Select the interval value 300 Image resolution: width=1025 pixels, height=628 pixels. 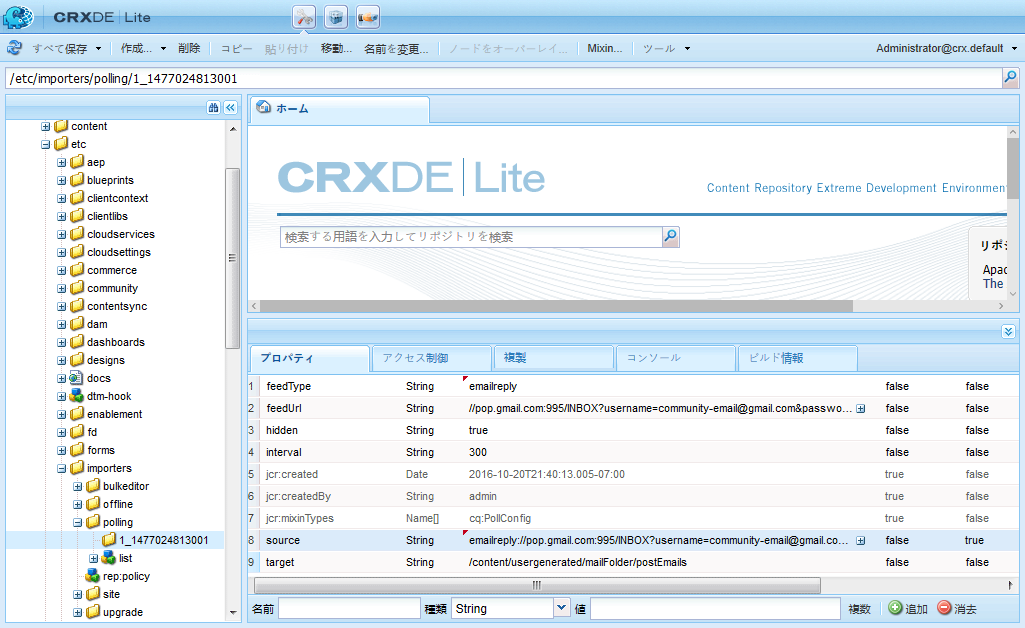[478, 452]
